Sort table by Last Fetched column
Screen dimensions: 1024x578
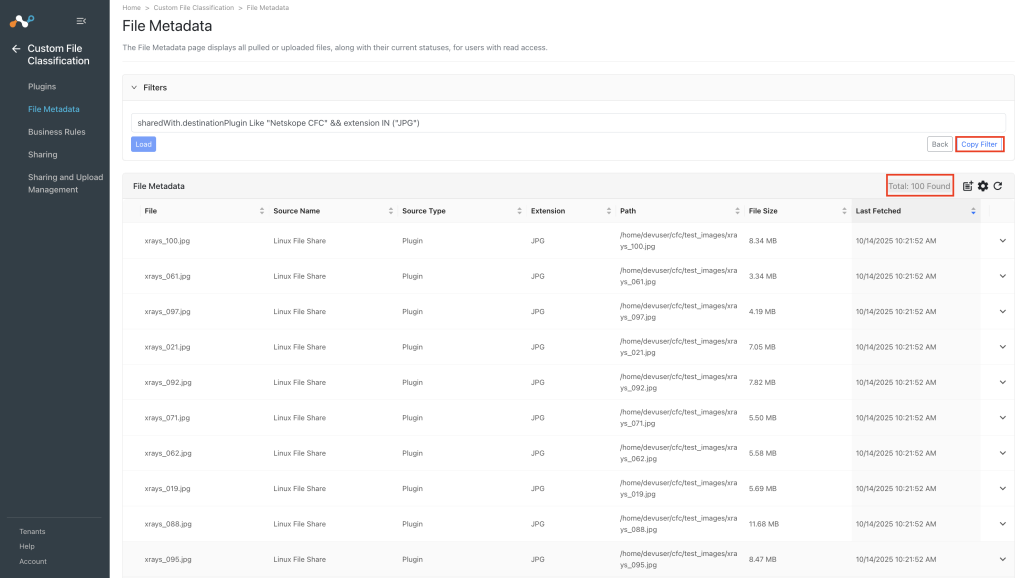973,211
